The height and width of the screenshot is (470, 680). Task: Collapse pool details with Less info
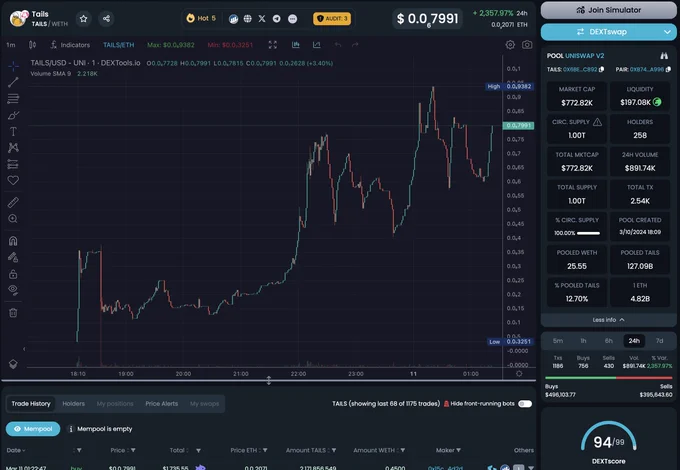click(x=608, y=320)
